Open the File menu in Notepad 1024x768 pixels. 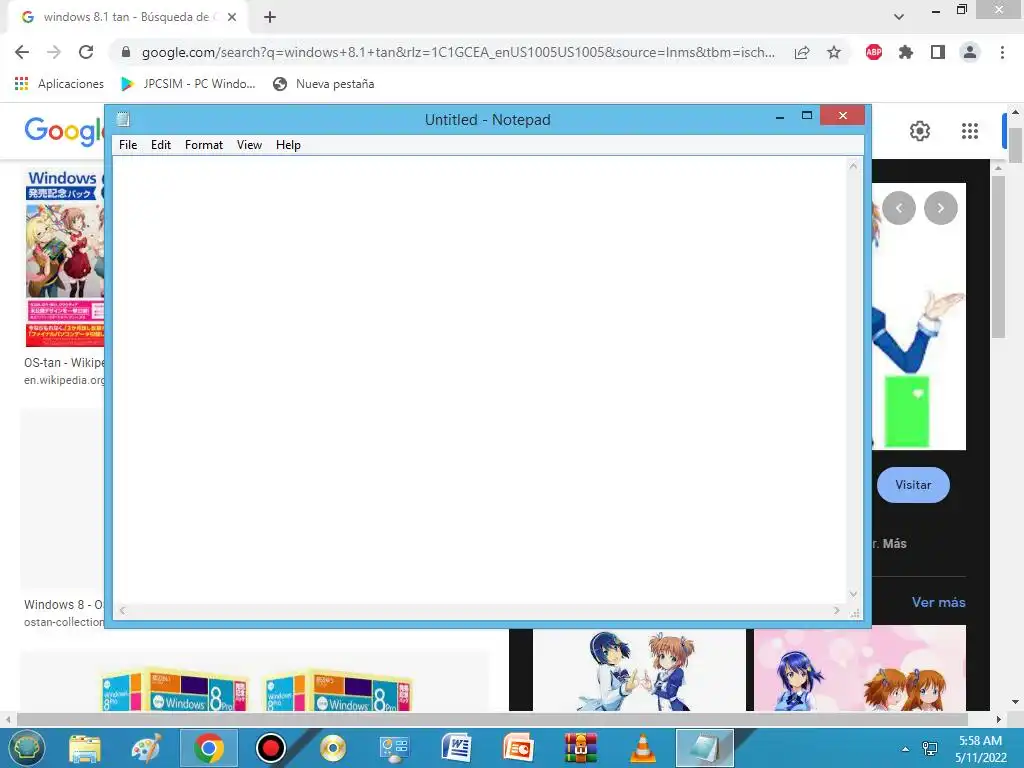[127, 145]
